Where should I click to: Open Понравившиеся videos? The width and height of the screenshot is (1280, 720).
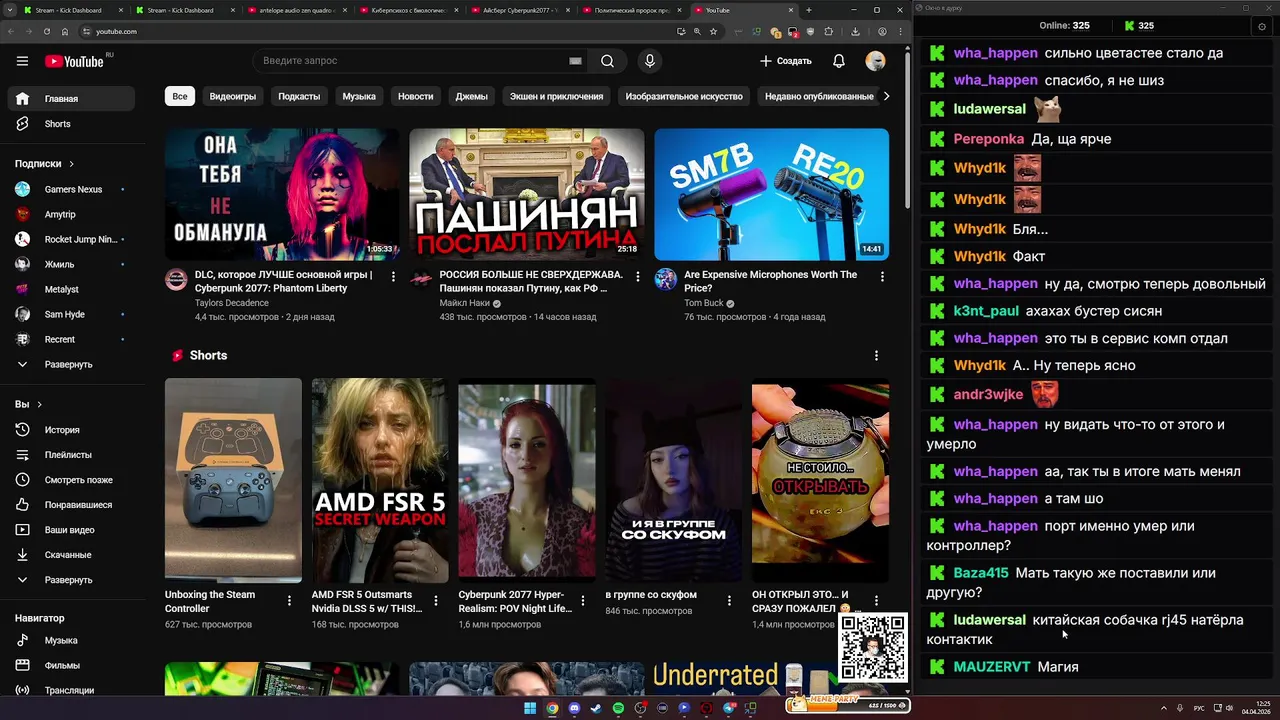tap(71, 505)
